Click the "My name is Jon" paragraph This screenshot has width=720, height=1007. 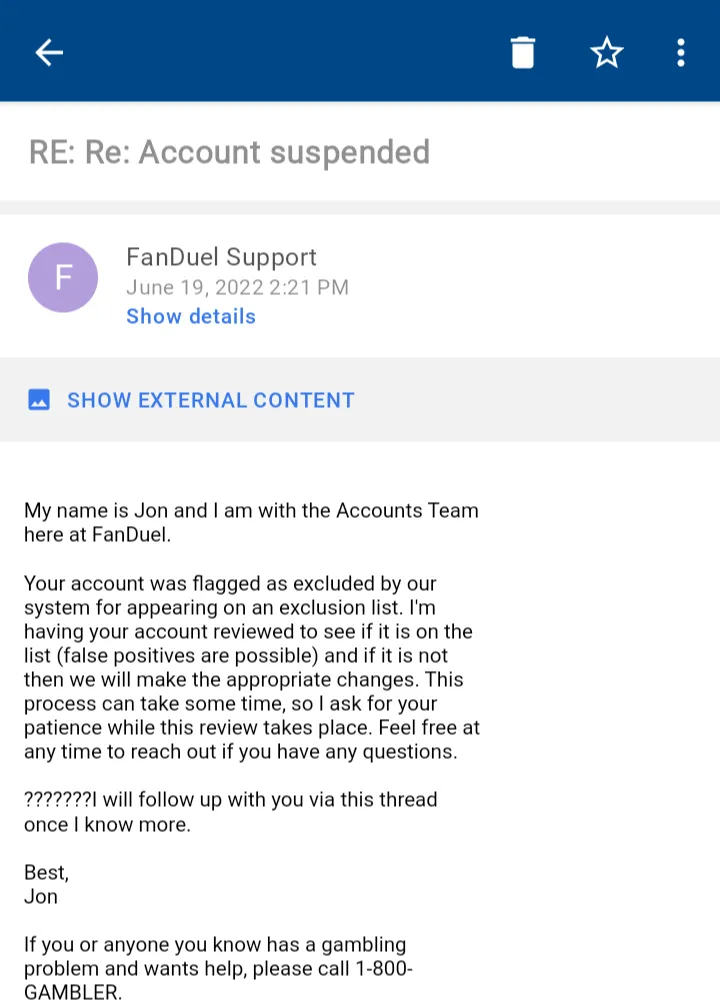(x=251, y=522)
